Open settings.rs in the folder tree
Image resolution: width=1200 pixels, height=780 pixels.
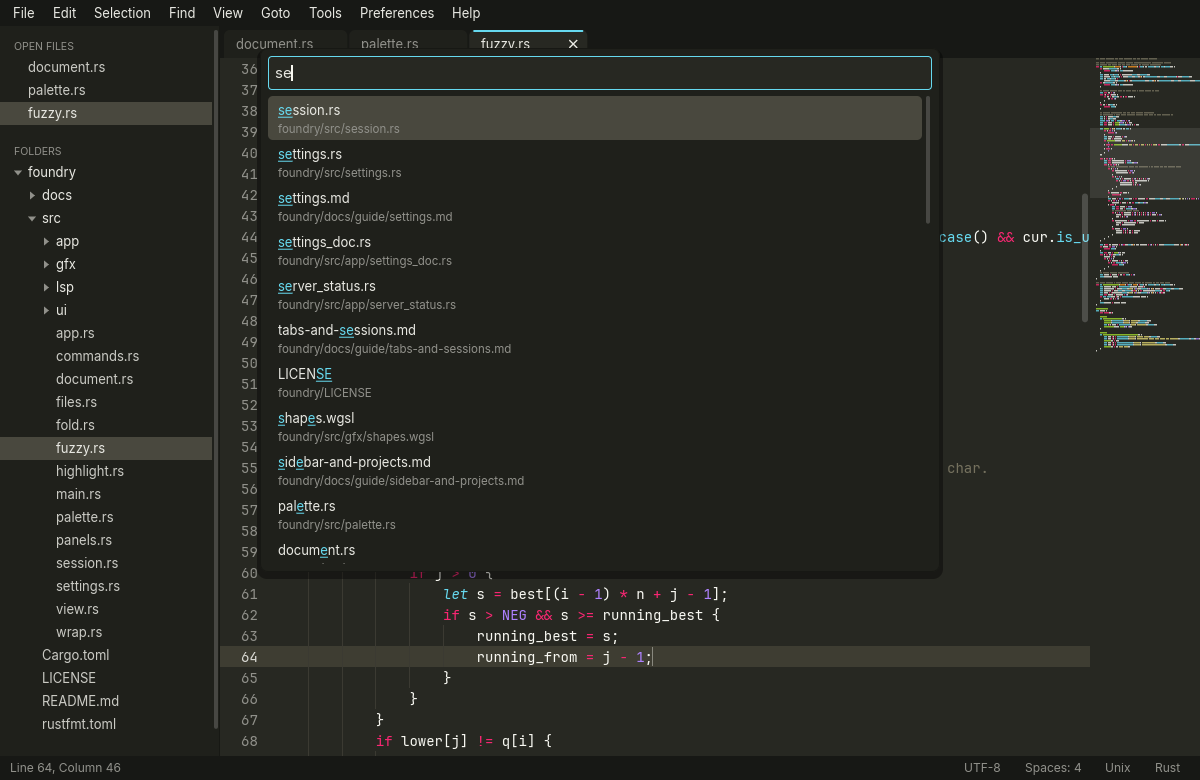pyautogui.click(x=106, y=586)
